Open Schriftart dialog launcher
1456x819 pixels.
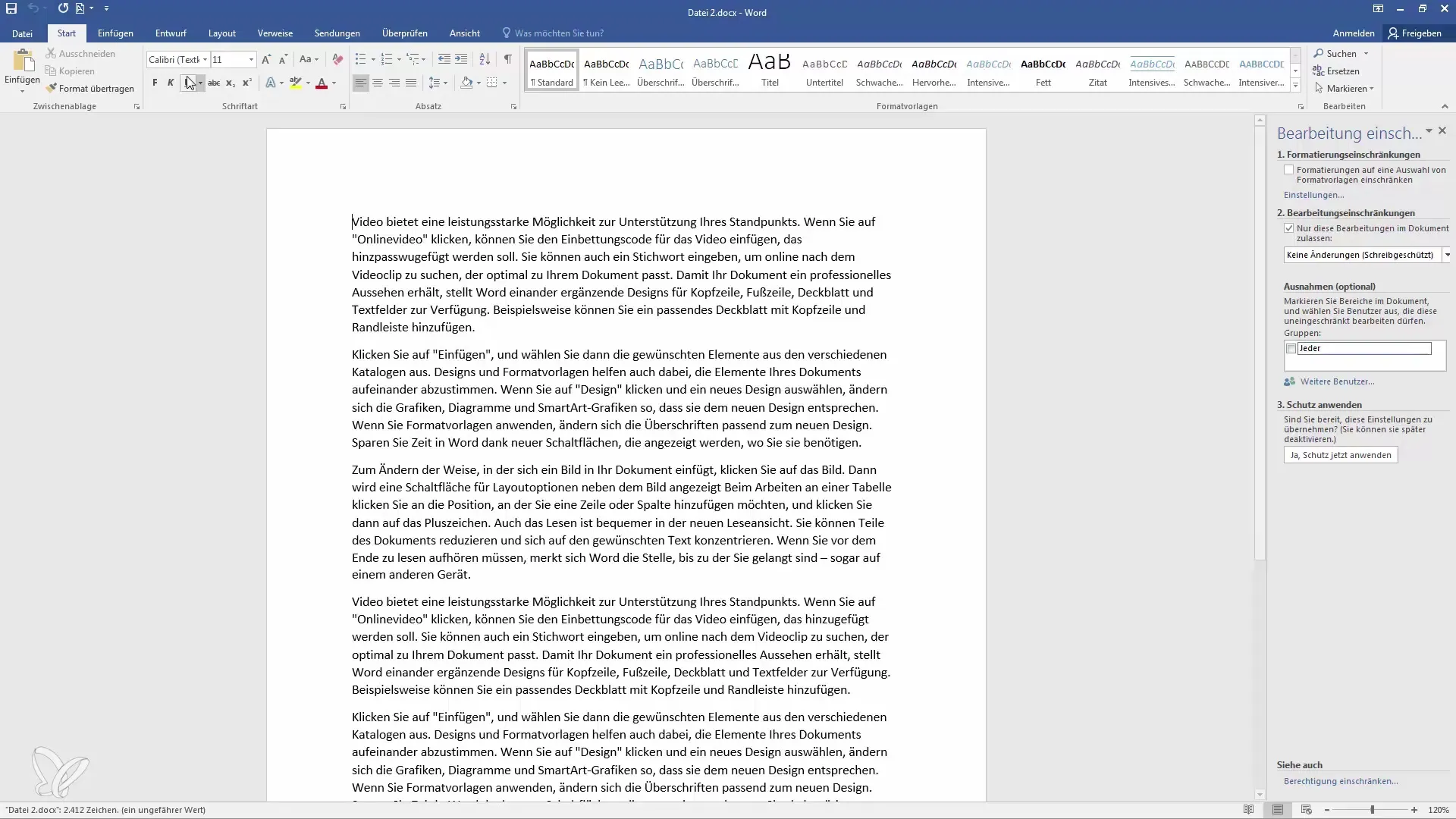point(343,107)
